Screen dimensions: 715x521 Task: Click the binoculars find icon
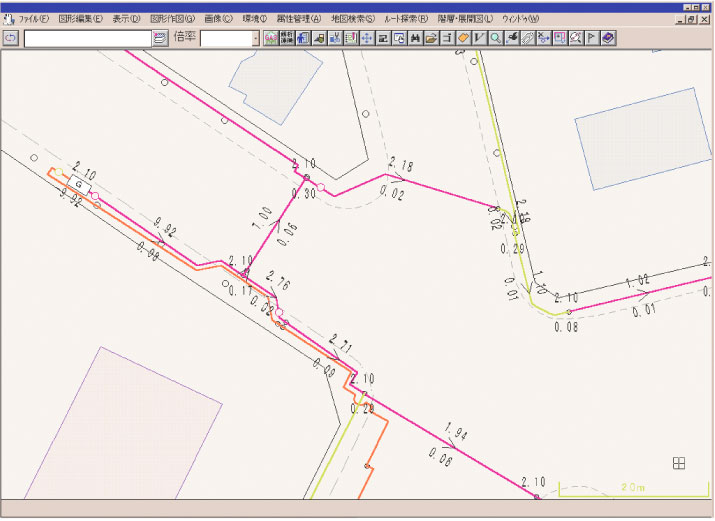[x=415, y=38]
